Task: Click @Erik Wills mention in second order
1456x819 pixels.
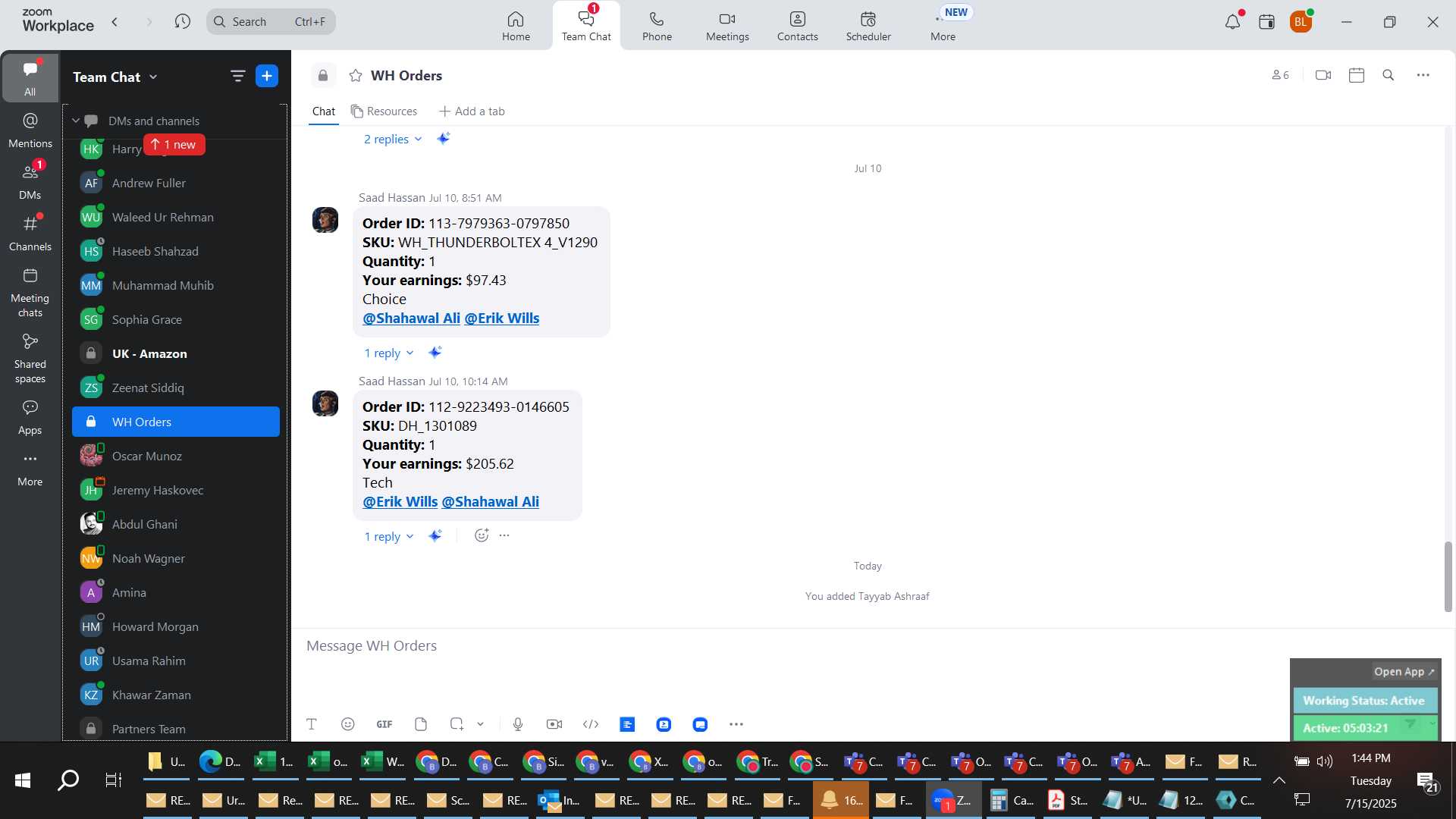Action: click(x=400, y=502)
